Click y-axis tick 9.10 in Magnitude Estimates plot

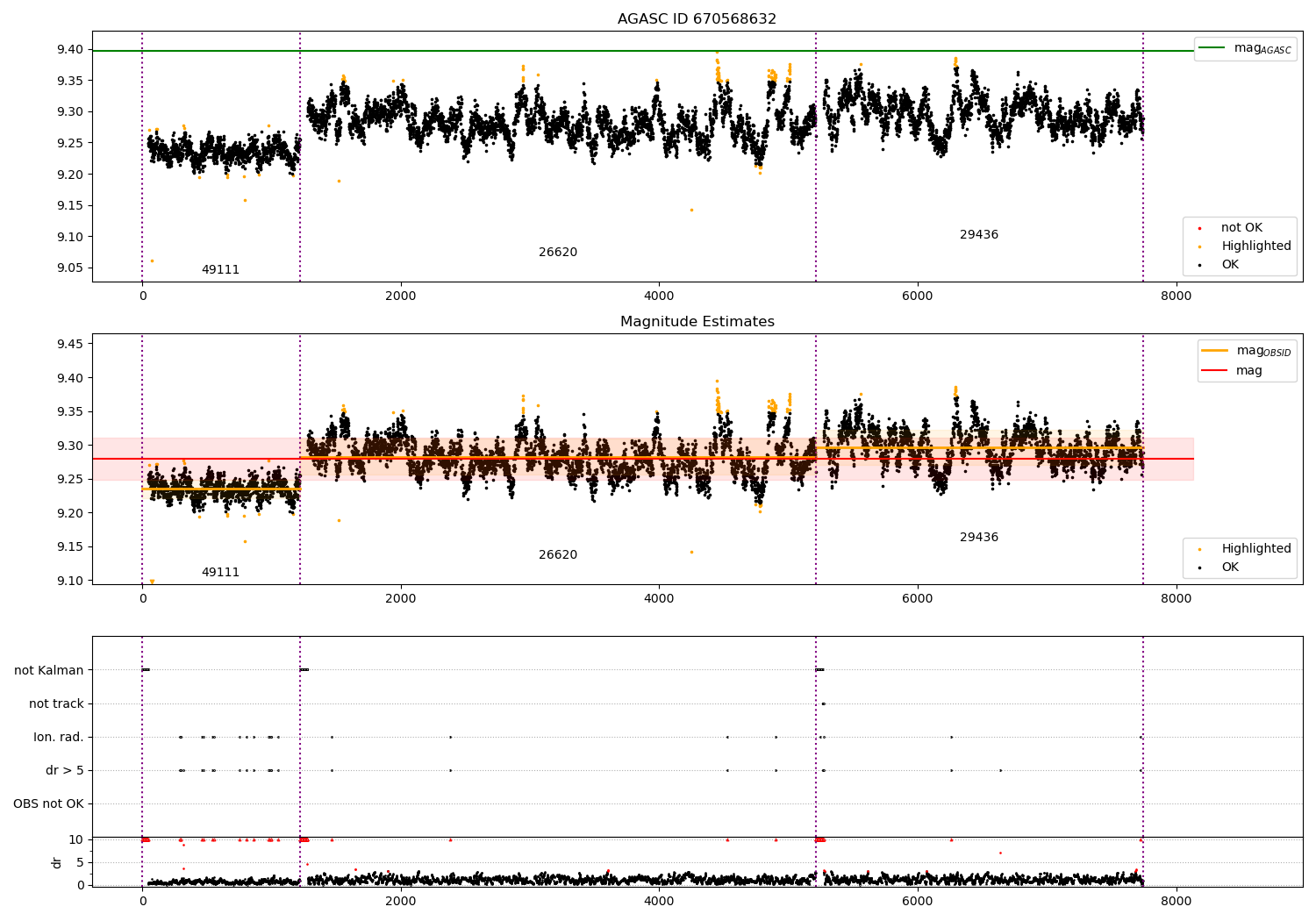tap(71, 581)
